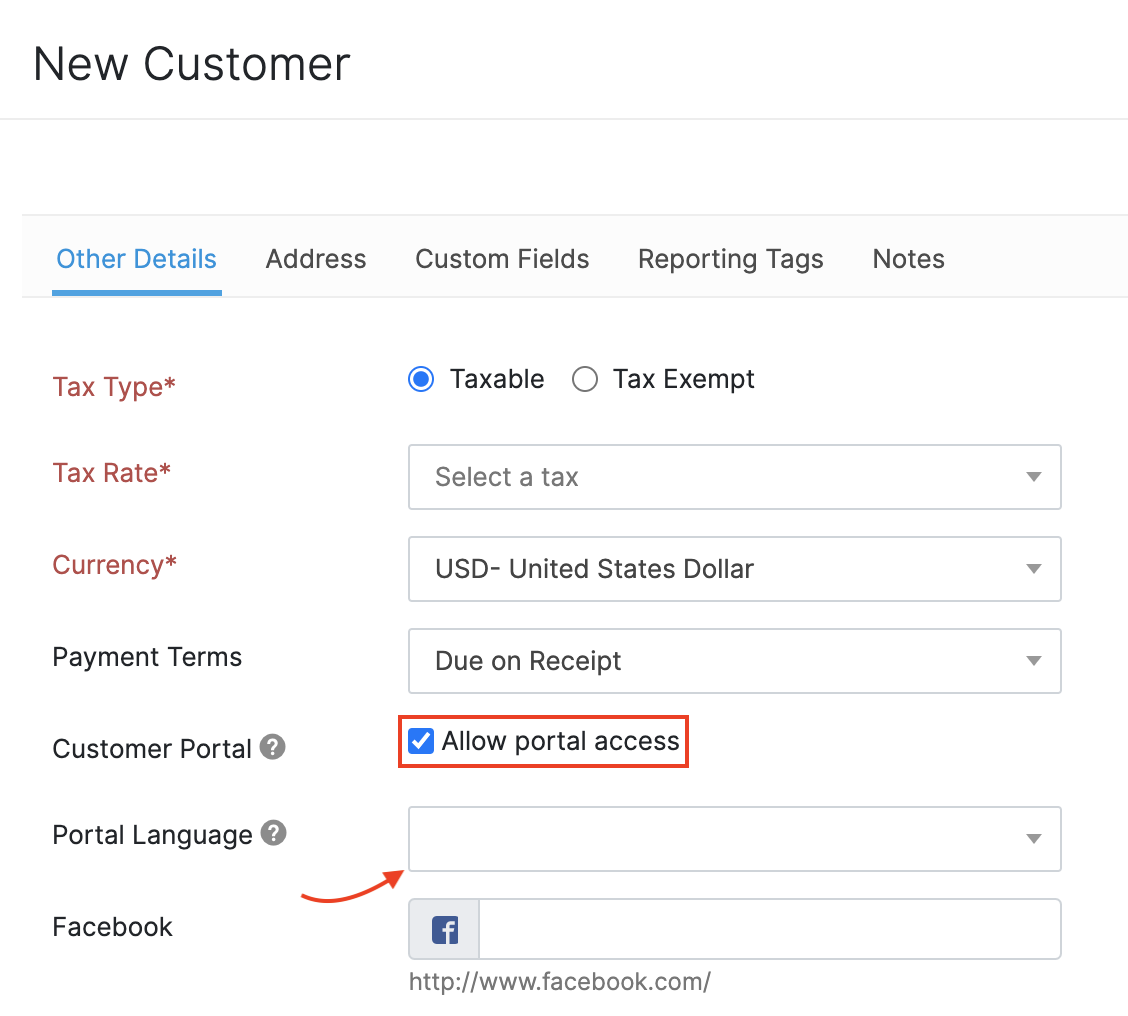Click the Customer Portal help icon

pos(273,747)
